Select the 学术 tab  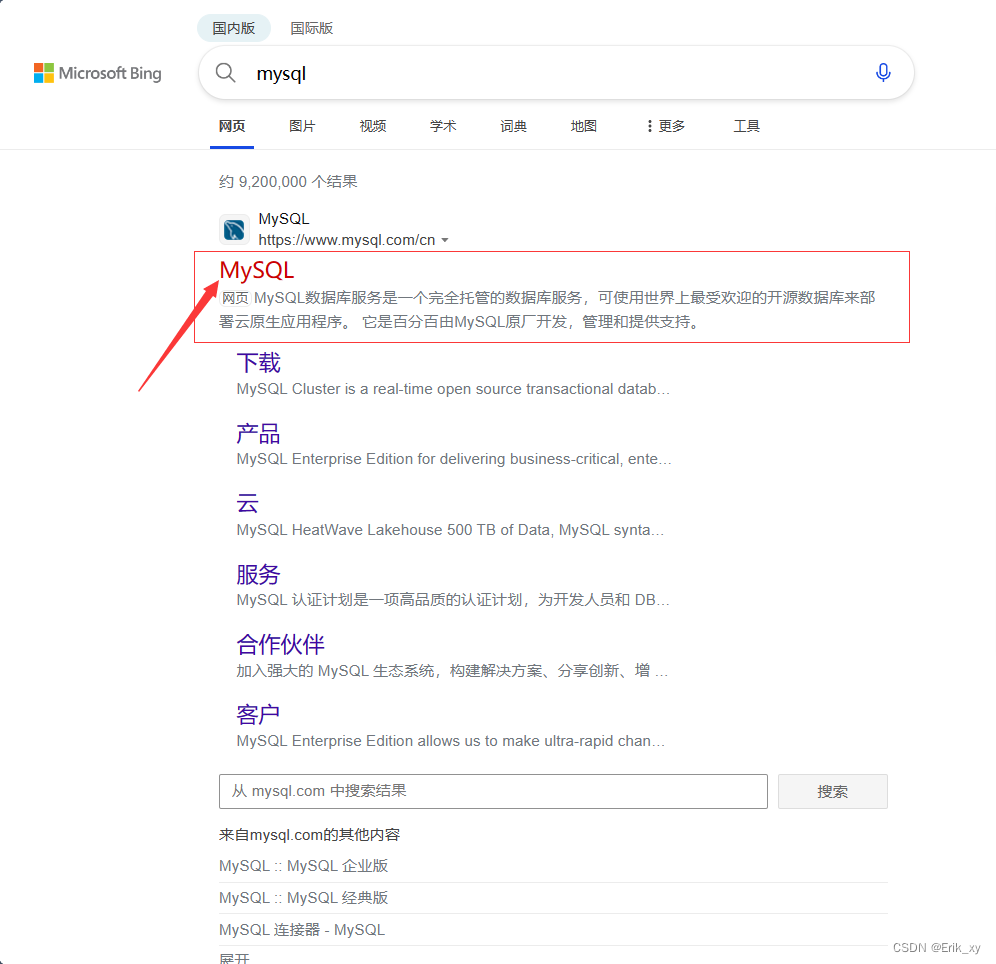point(442,126)
